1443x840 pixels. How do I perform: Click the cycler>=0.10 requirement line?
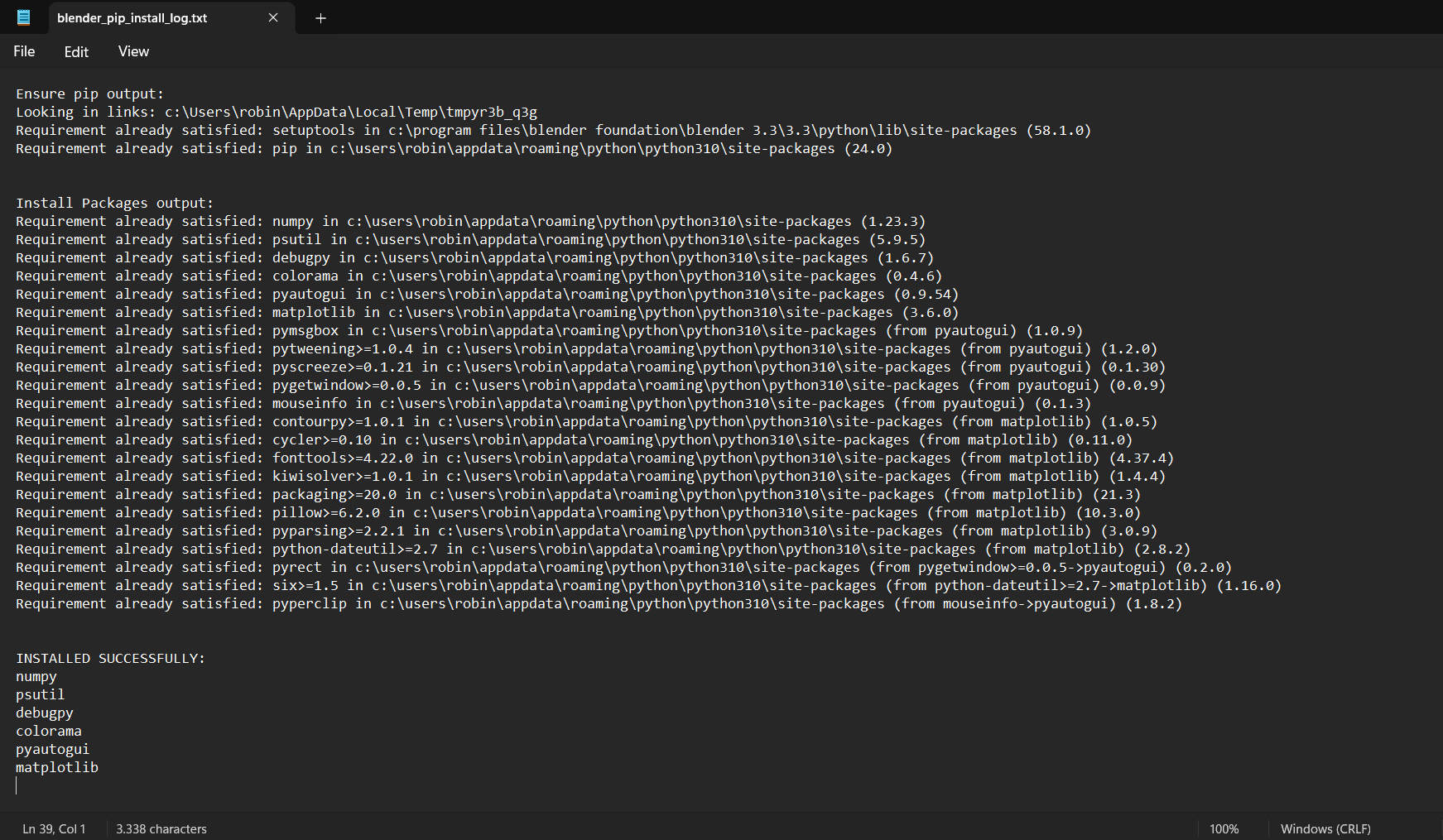[574, 439]
